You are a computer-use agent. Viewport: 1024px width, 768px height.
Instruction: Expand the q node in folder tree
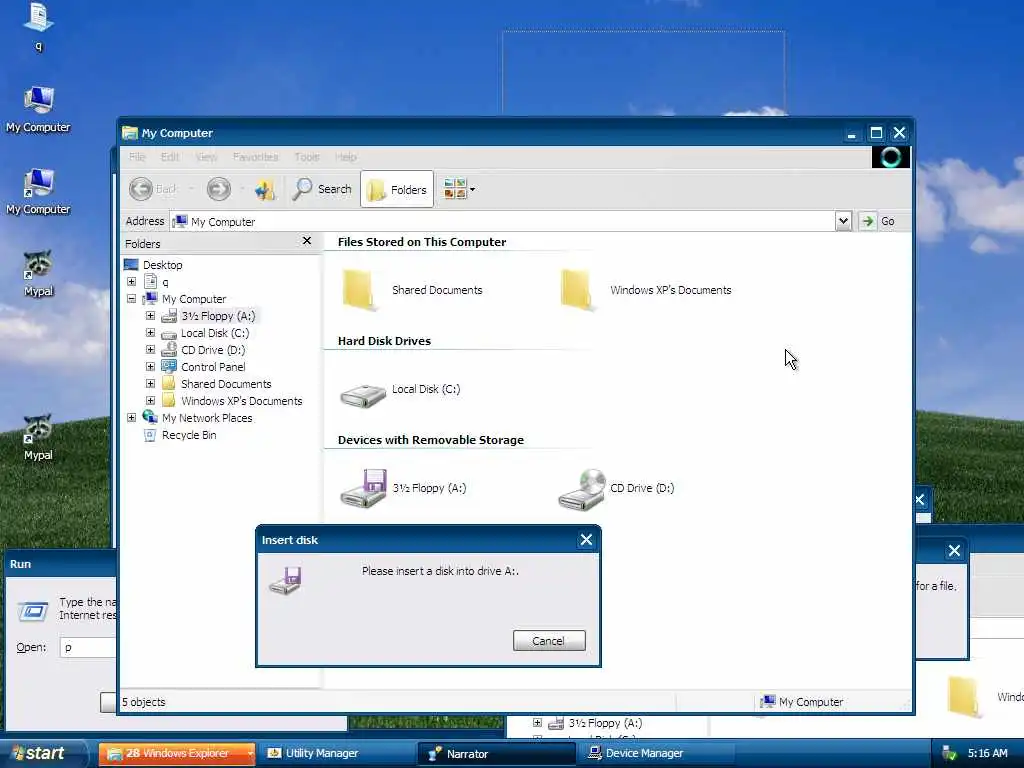tap(131, 281)
